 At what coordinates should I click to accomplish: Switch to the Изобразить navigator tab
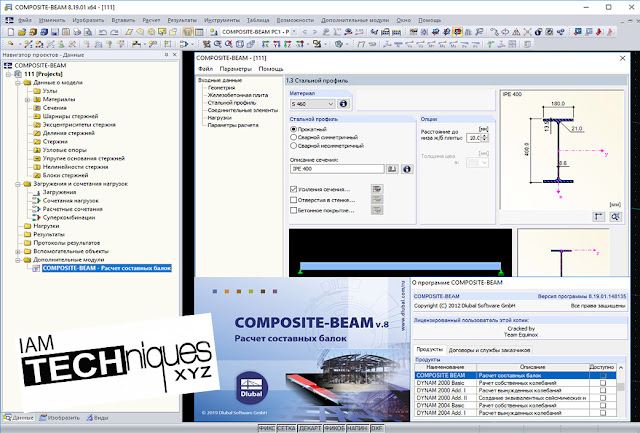60,418
